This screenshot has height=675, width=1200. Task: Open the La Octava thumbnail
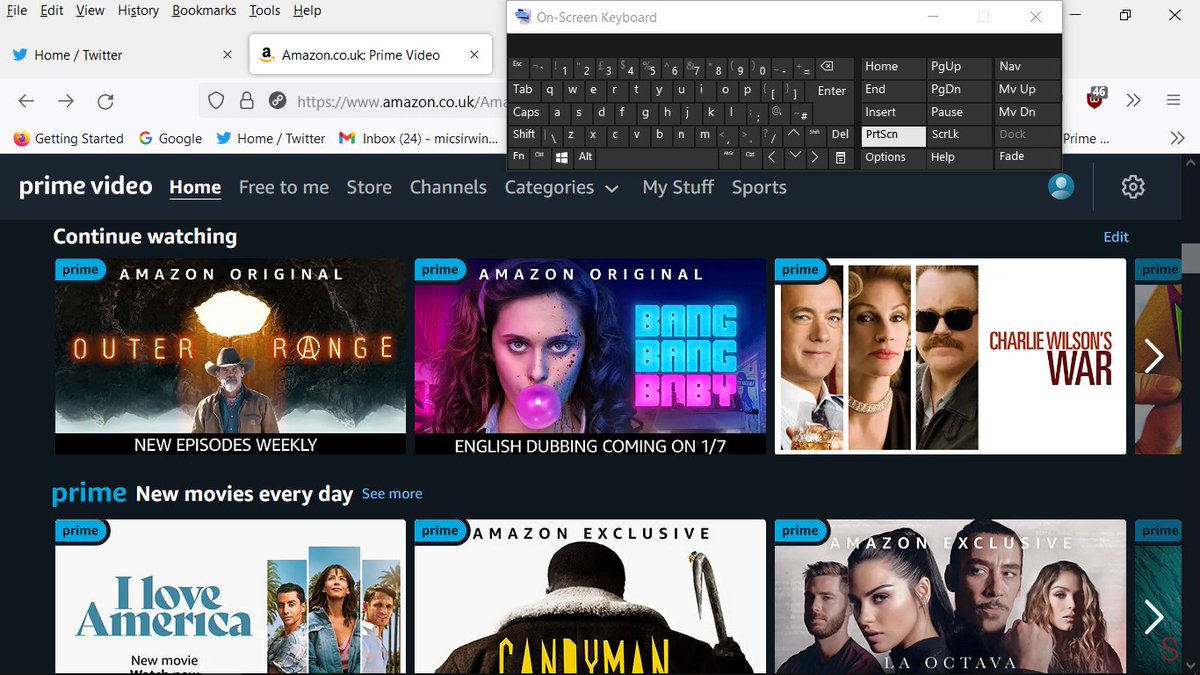point(950,596)
